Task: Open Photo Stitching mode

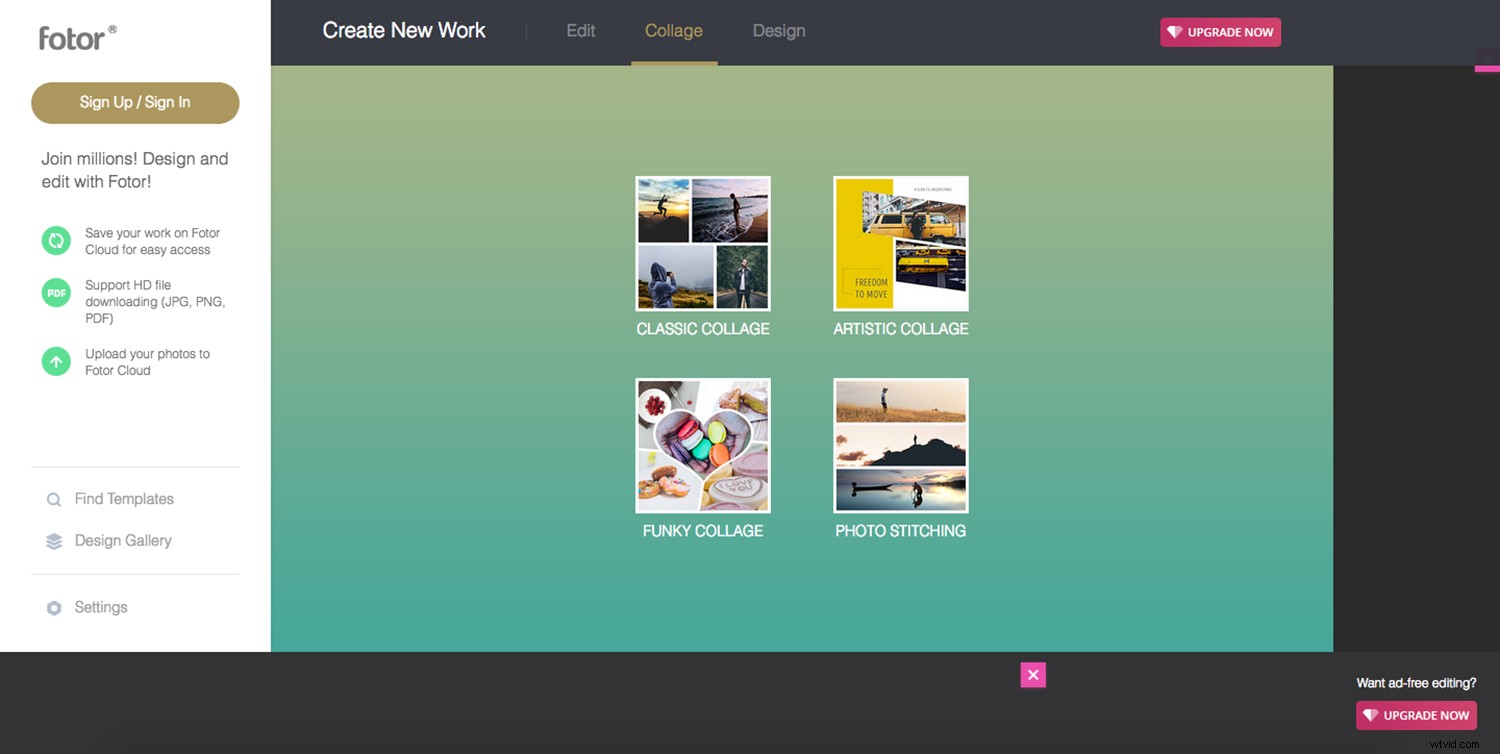Action: 900,445
